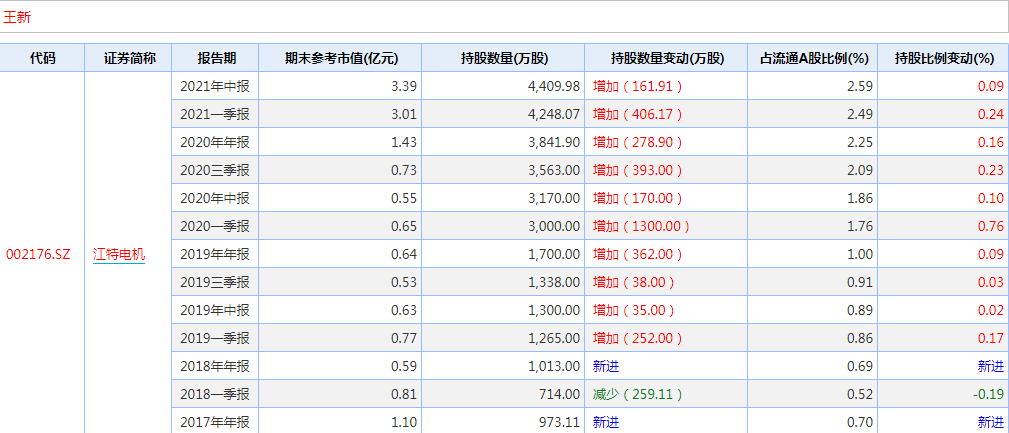Image resolution: width=1009 pixels, height=433 pixels.
Task: Click the holding 1,265.00 cell
Action: click(503, 338)
